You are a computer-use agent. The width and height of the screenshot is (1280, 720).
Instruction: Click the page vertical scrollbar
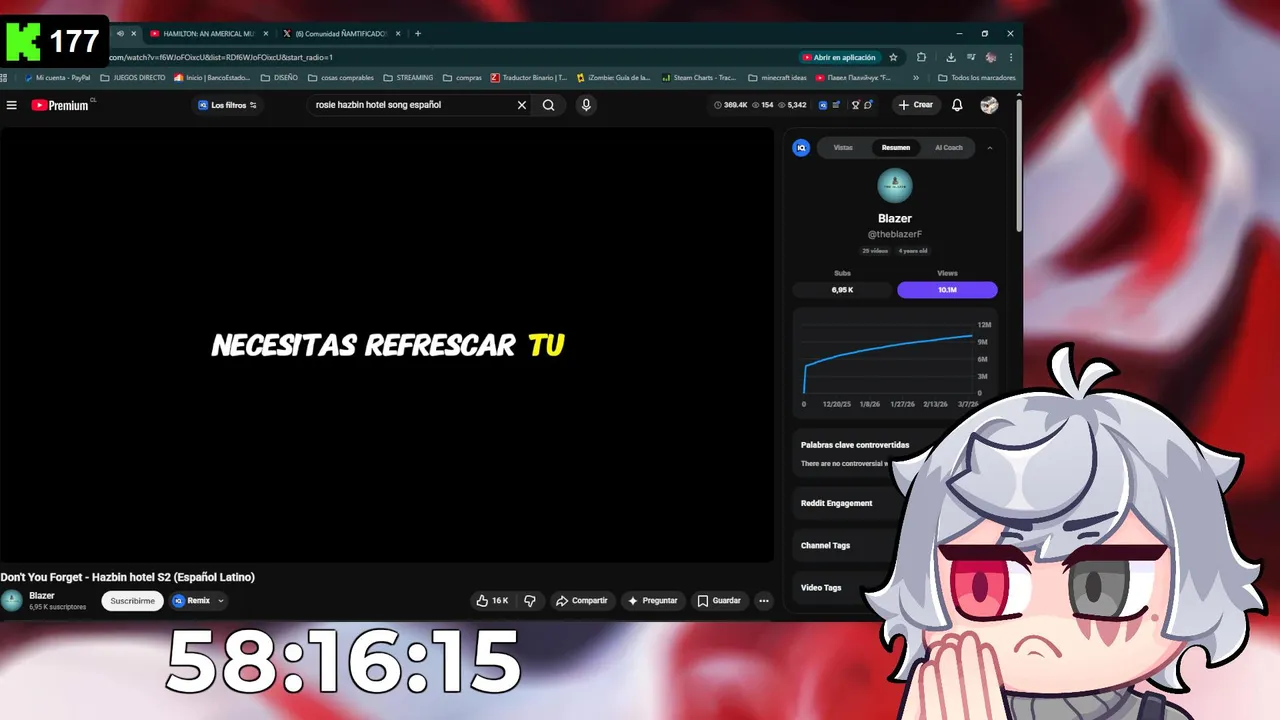pos(1019,165)
